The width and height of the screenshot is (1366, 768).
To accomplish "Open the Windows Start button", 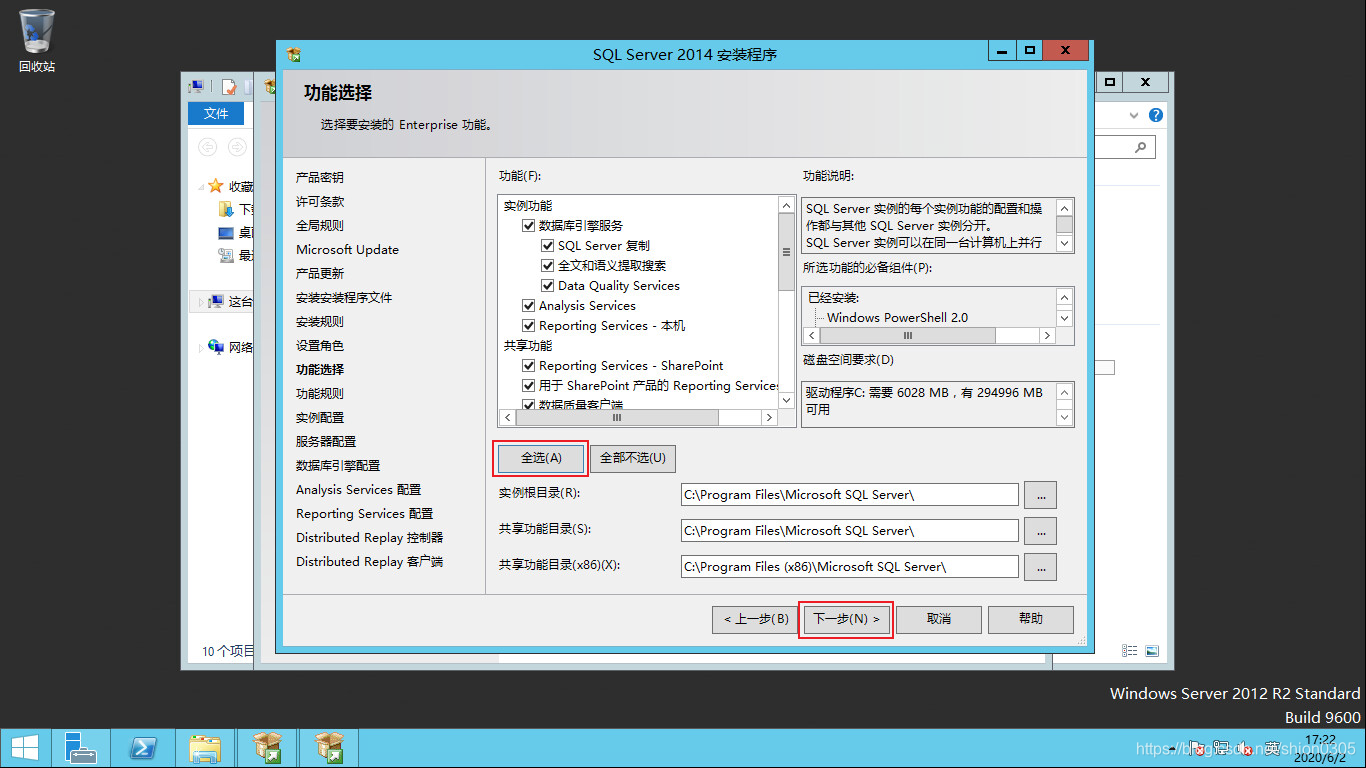I will pyautogui.click(x=25, y=748).
